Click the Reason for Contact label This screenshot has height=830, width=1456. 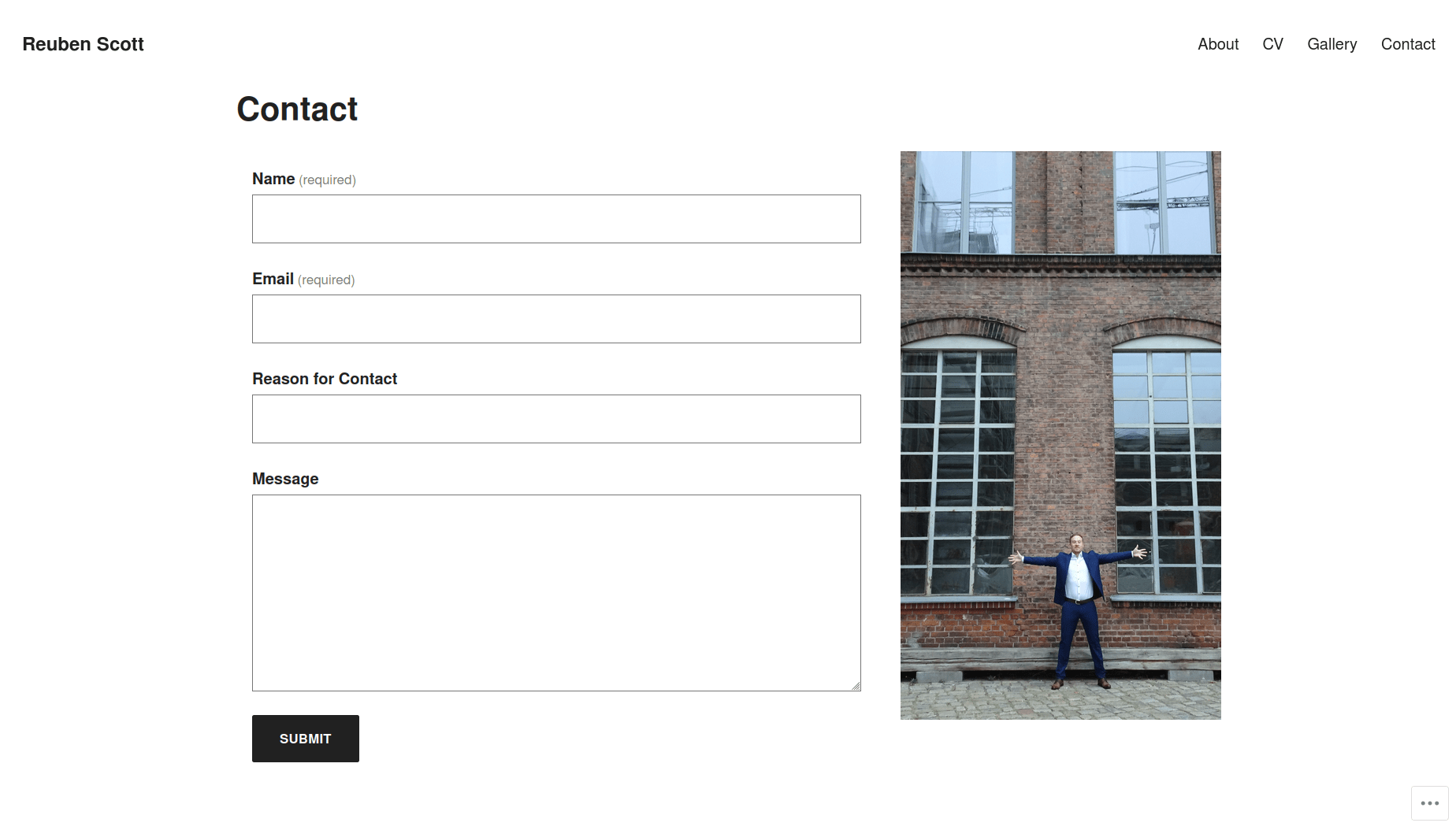(325, 379)
